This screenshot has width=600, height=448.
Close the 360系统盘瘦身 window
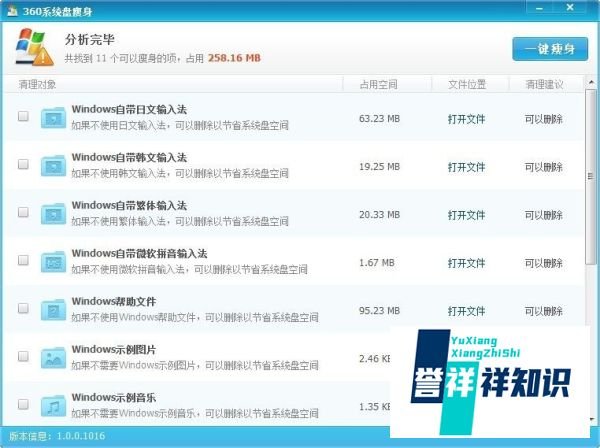(570, 8)
